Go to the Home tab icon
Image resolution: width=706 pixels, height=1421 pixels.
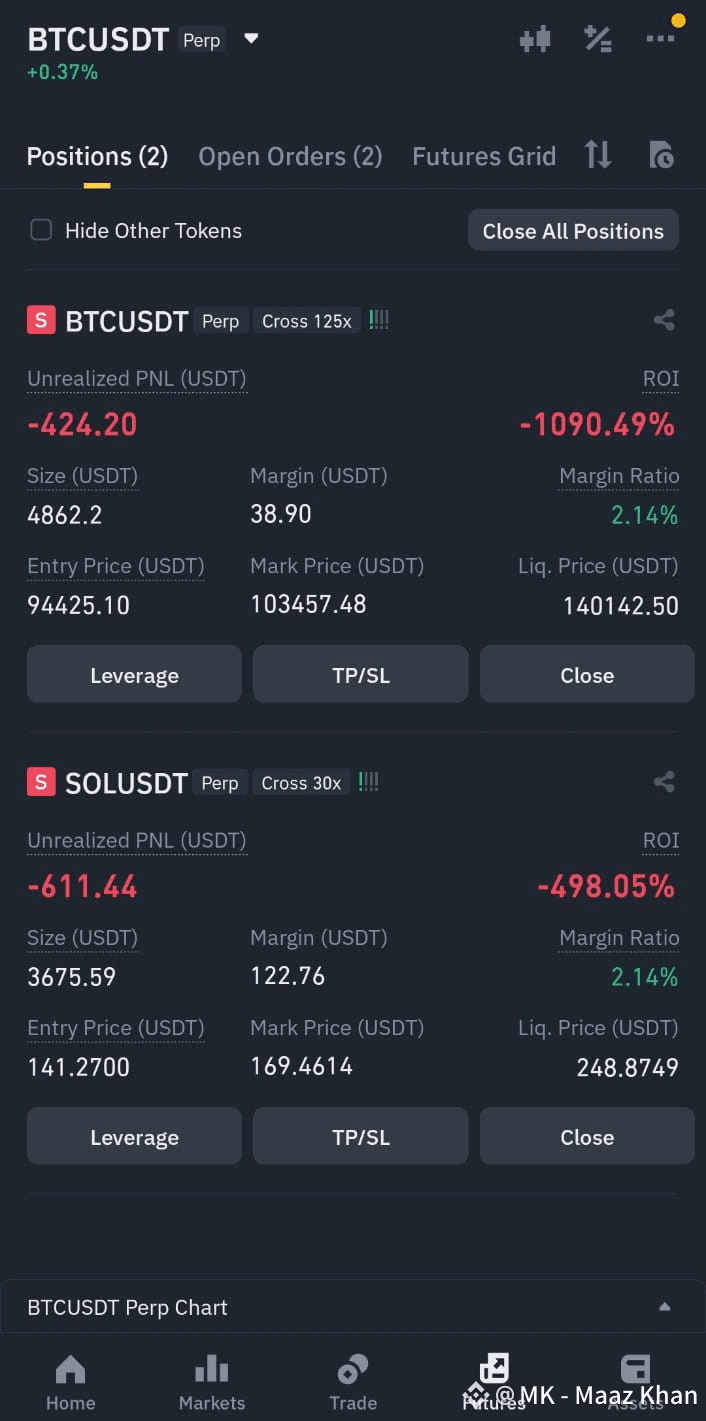coord(70,1370)
